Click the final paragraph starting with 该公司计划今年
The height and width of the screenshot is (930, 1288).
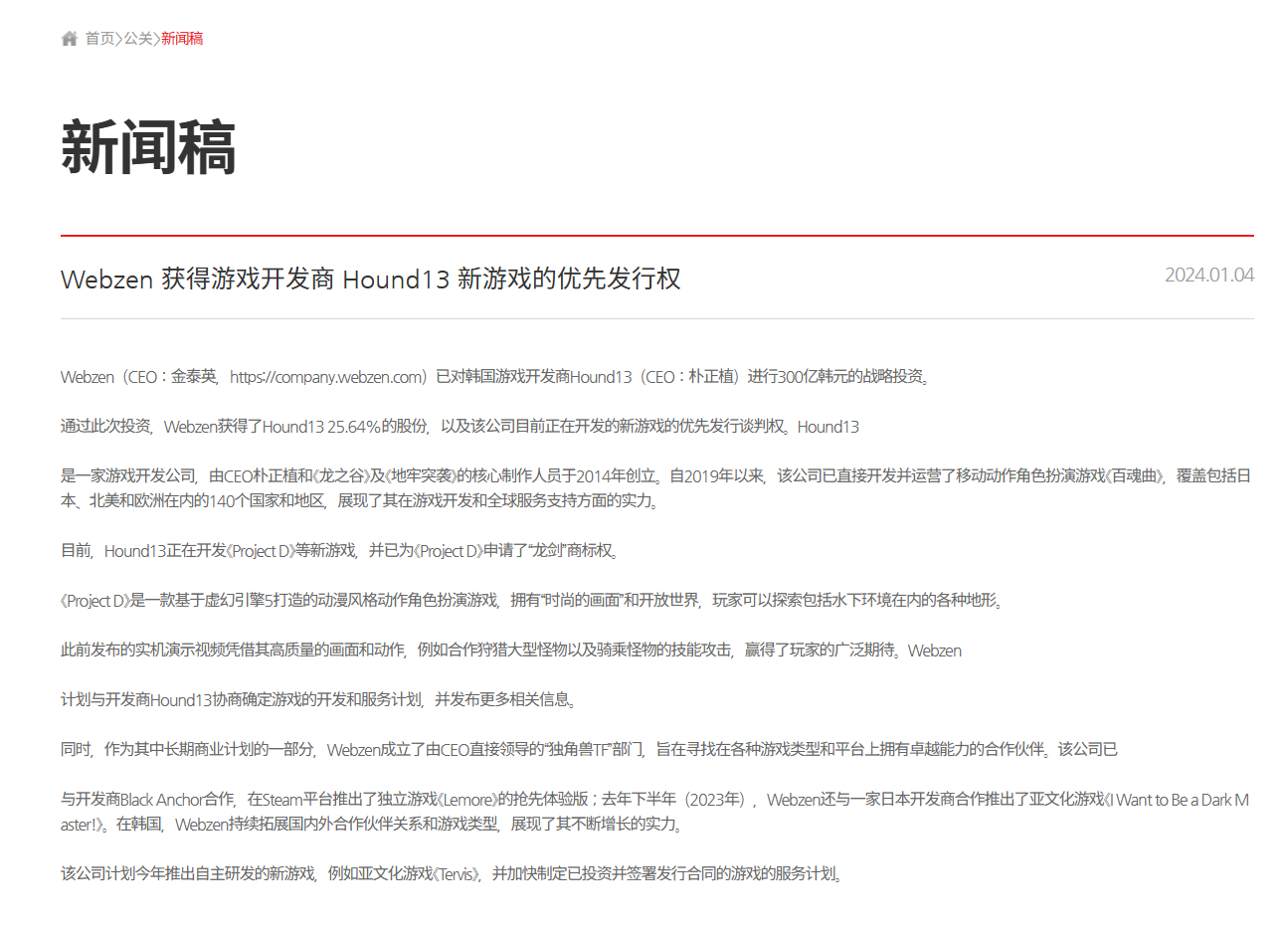[454, 874]
